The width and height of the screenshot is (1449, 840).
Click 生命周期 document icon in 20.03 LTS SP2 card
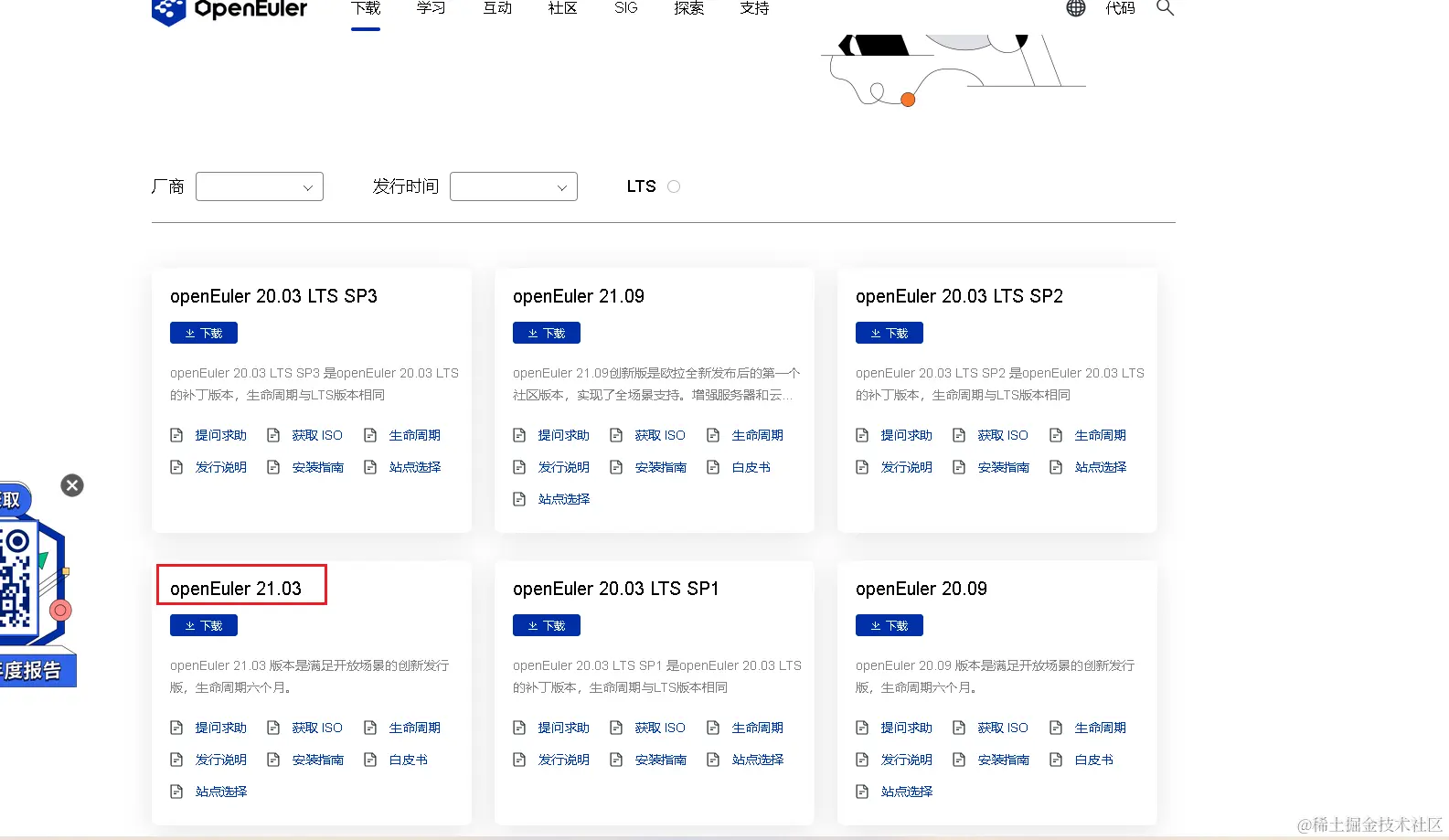click(1056, 435)
